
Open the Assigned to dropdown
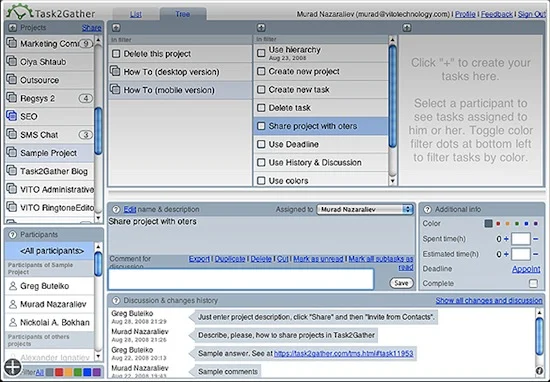[365, 209]
